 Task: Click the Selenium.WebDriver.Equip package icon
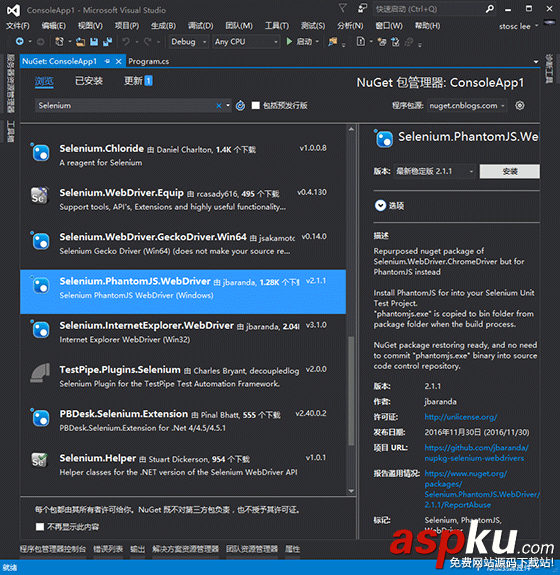pos(40,196)
